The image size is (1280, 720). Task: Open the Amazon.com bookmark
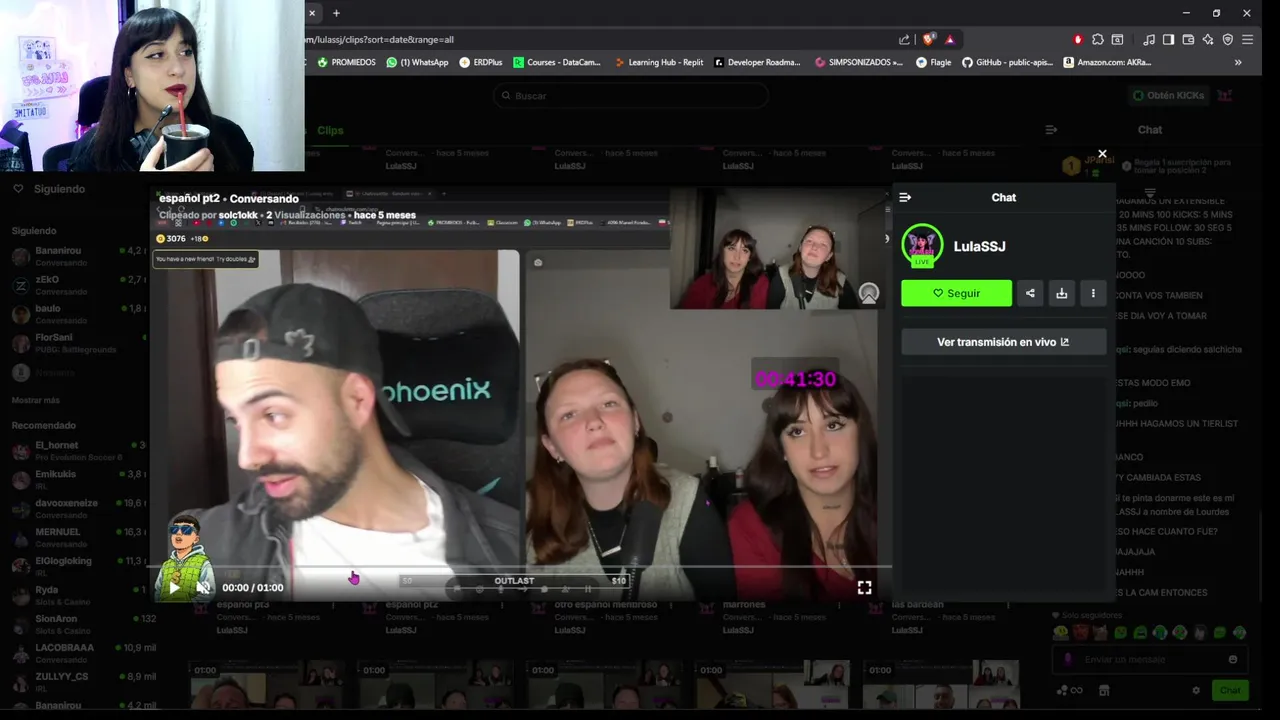tap(1107, 62)
